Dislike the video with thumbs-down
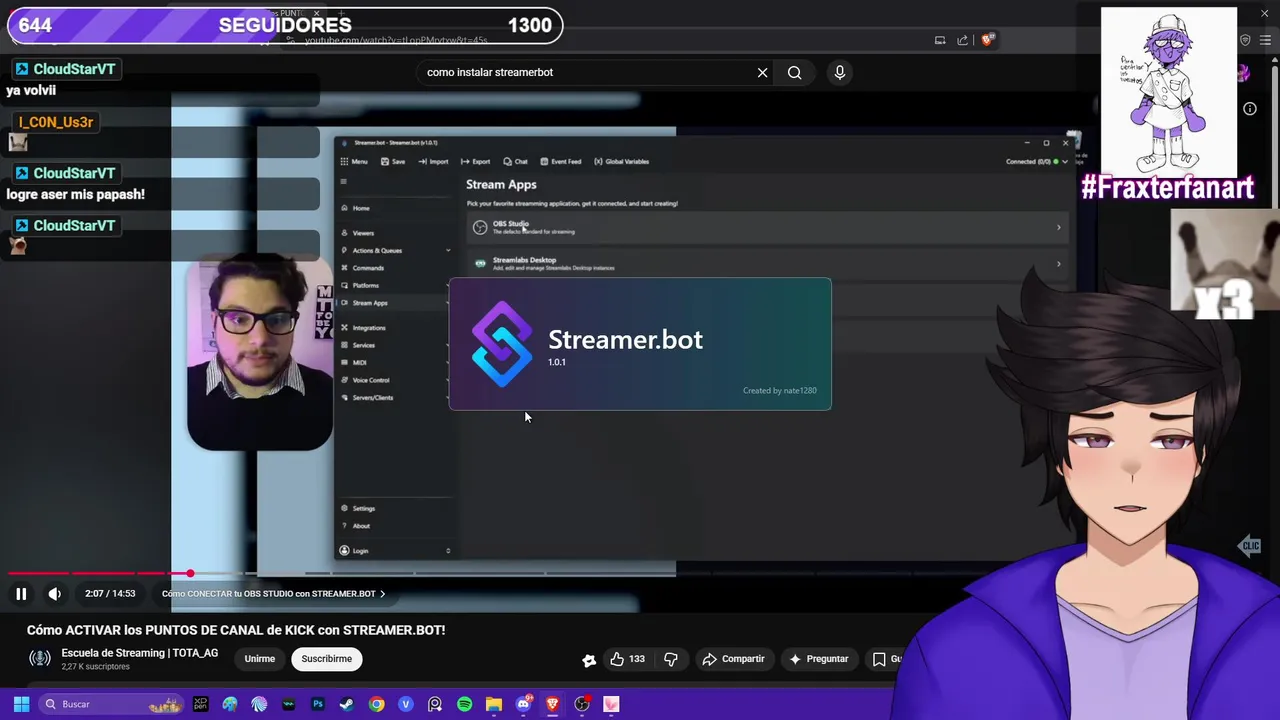The width and height of the screenshot is (1280, 720). 671,659
